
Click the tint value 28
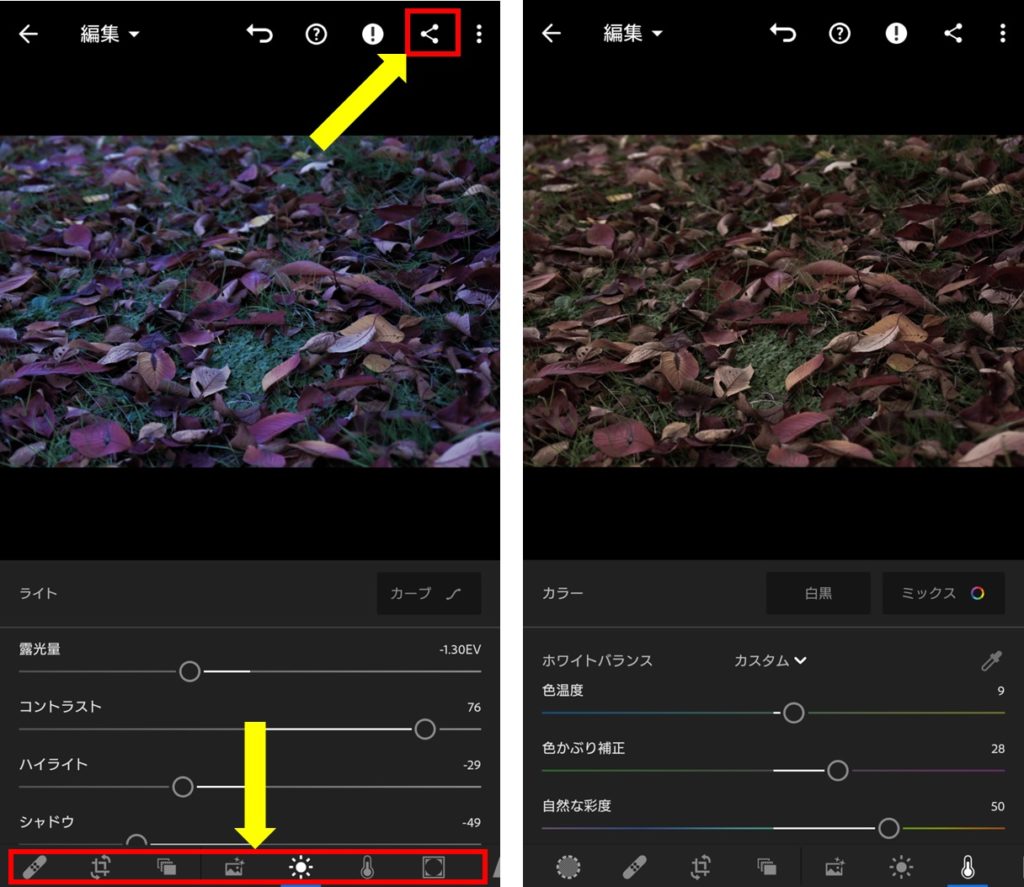998,749
